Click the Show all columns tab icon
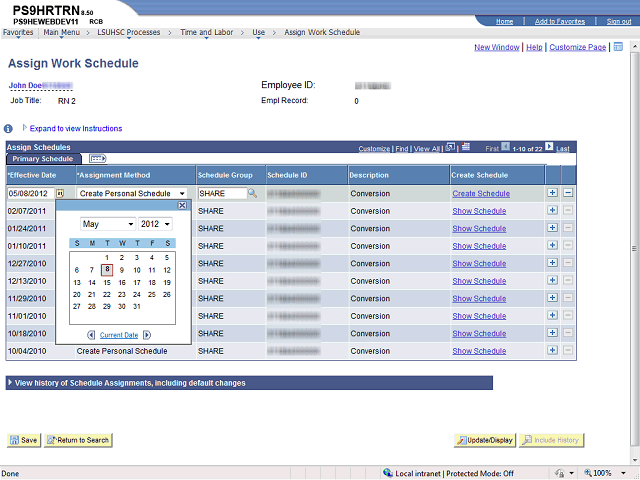This screenshot has height=480, width=640. (98, 159)
